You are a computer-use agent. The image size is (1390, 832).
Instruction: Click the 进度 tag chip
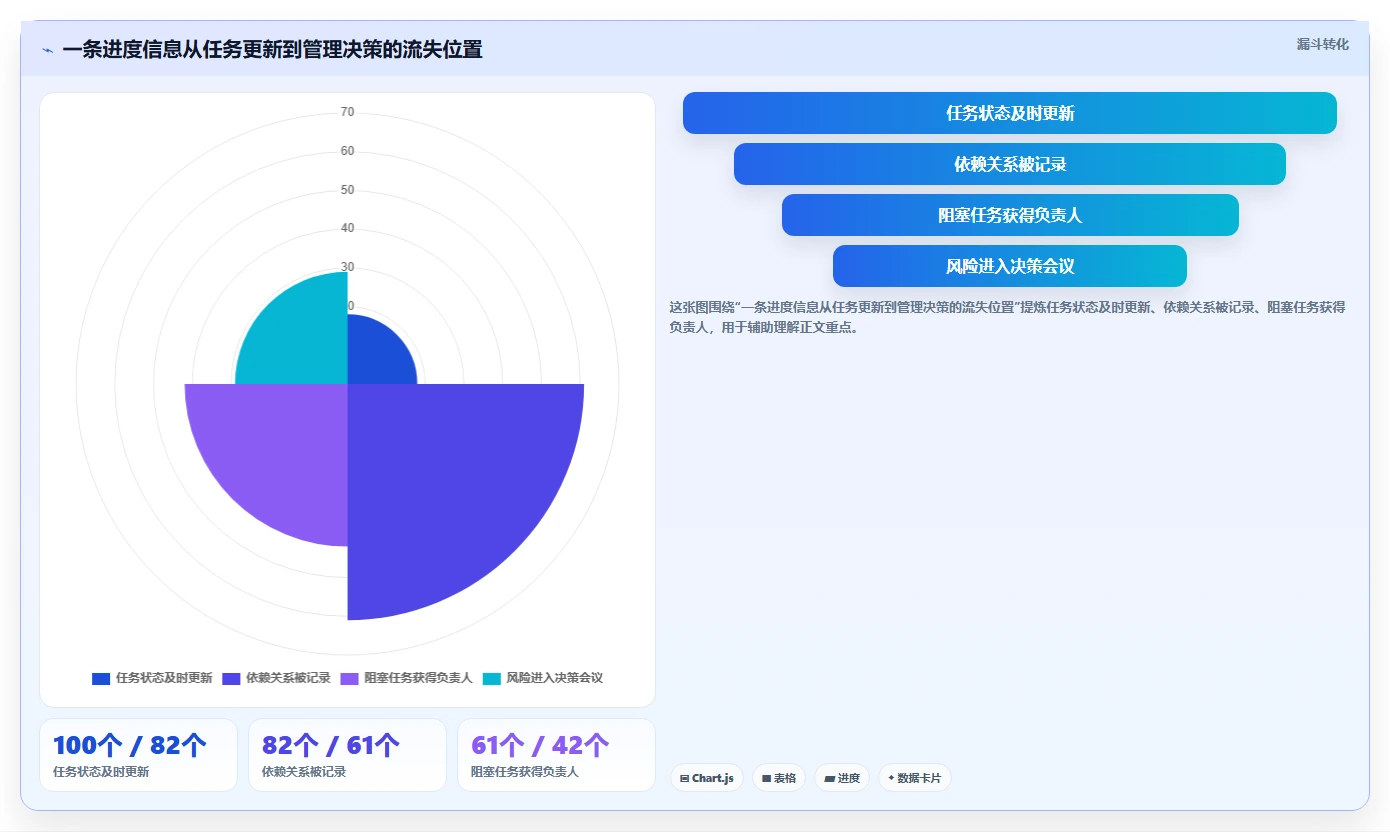(x=842, y=778)
